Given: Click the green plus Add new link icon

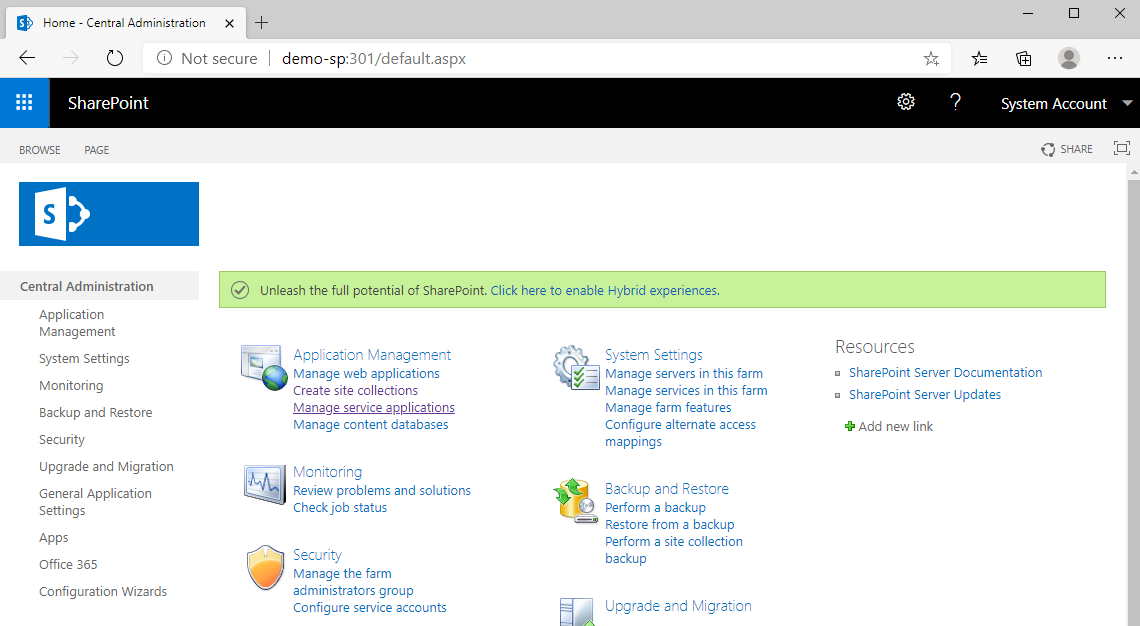Looking at the screenshot, I should point(849,426).
